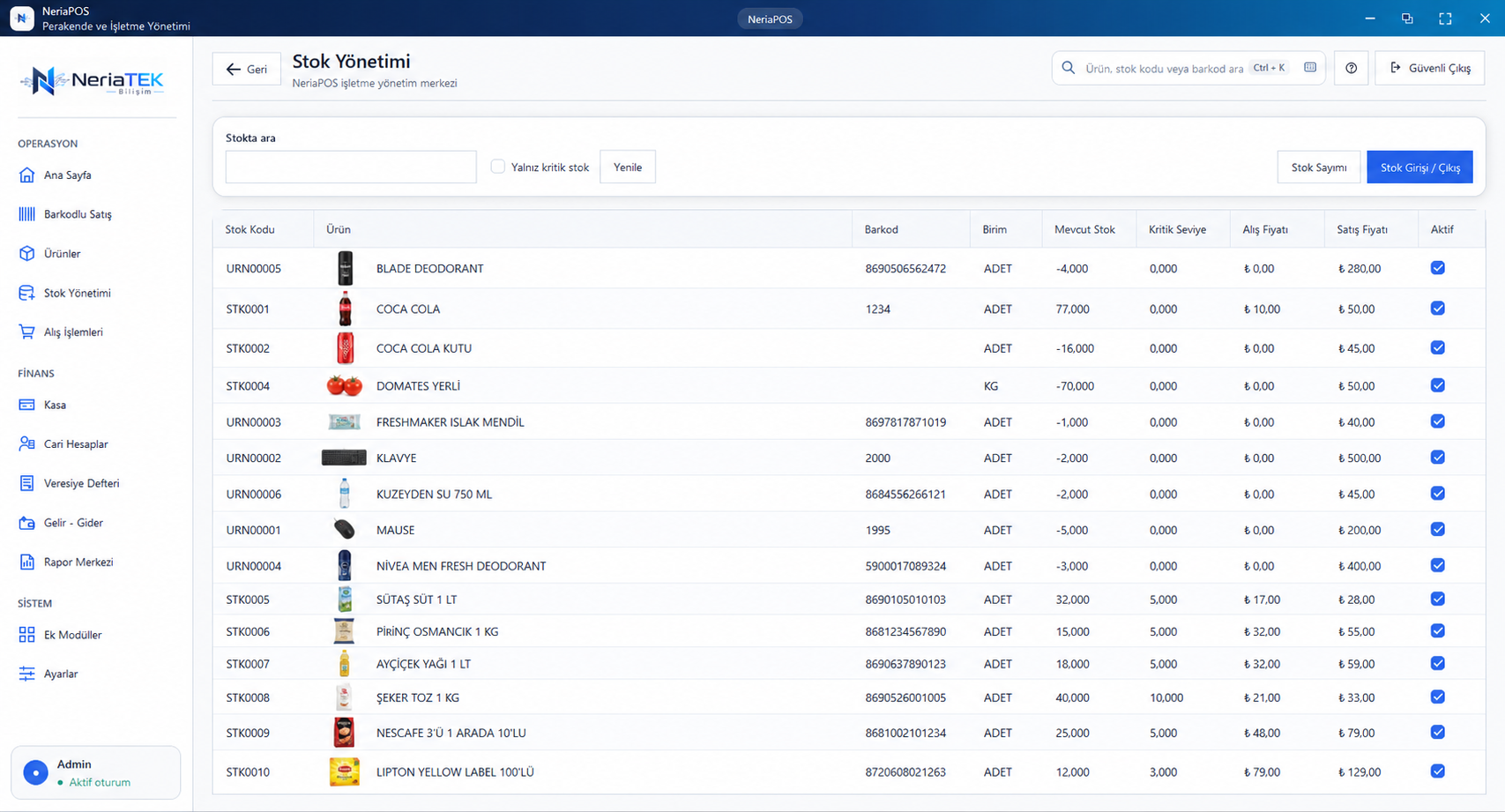This screenshot has height=812, width=1505.
Task: Open Barkodlu Satış from the sidebar
Action: (78, 214)
